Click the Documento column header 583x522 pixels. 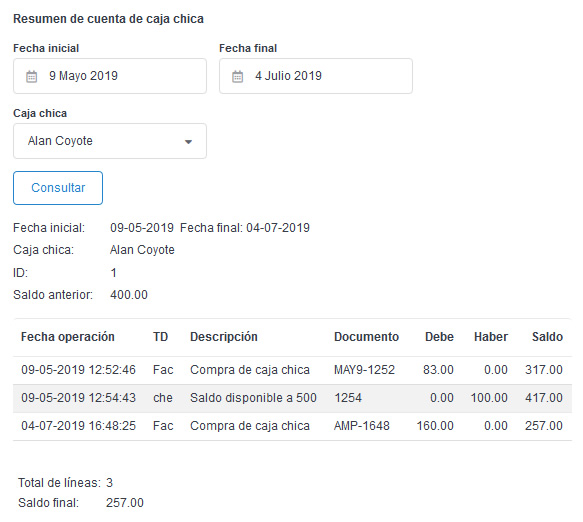click(366, 337)
